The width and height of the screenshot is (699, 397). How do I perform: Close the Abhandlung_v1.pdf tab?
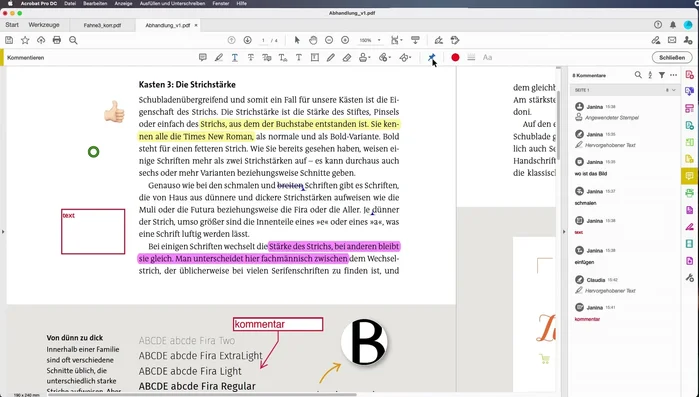[x=196, y=25]
